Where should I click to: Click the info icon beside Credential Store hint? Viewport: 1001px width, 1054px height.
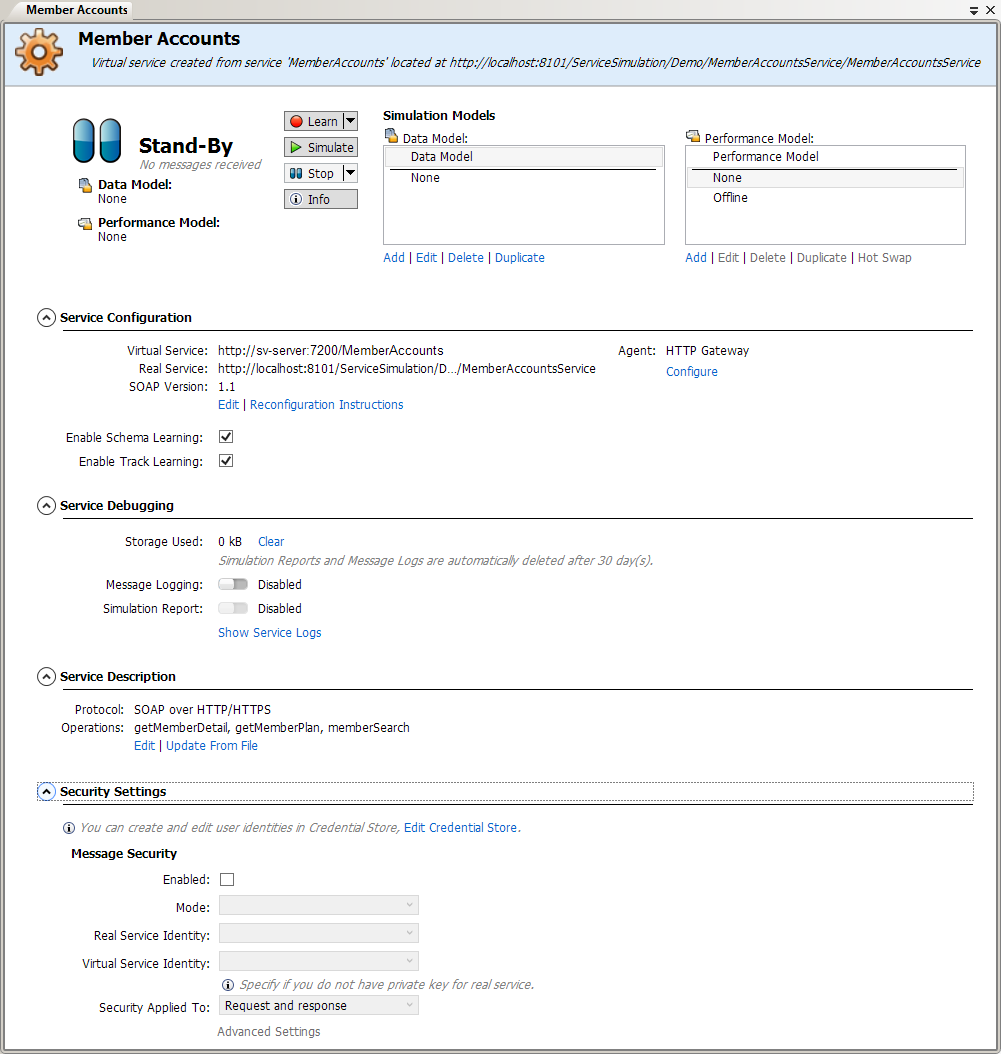69,828
